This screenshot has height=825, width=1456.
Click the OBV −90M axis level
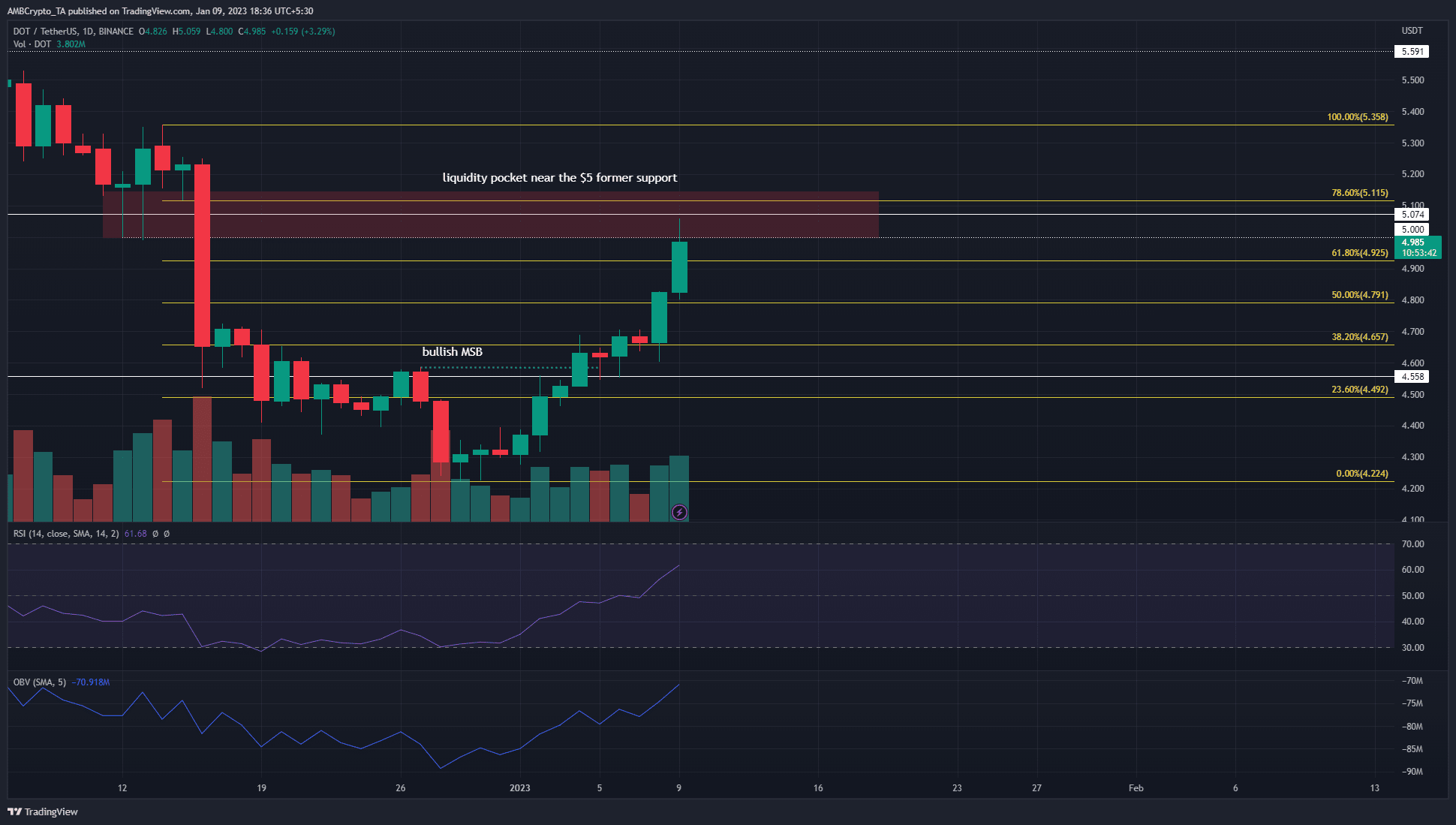[x=1412, y=772]
